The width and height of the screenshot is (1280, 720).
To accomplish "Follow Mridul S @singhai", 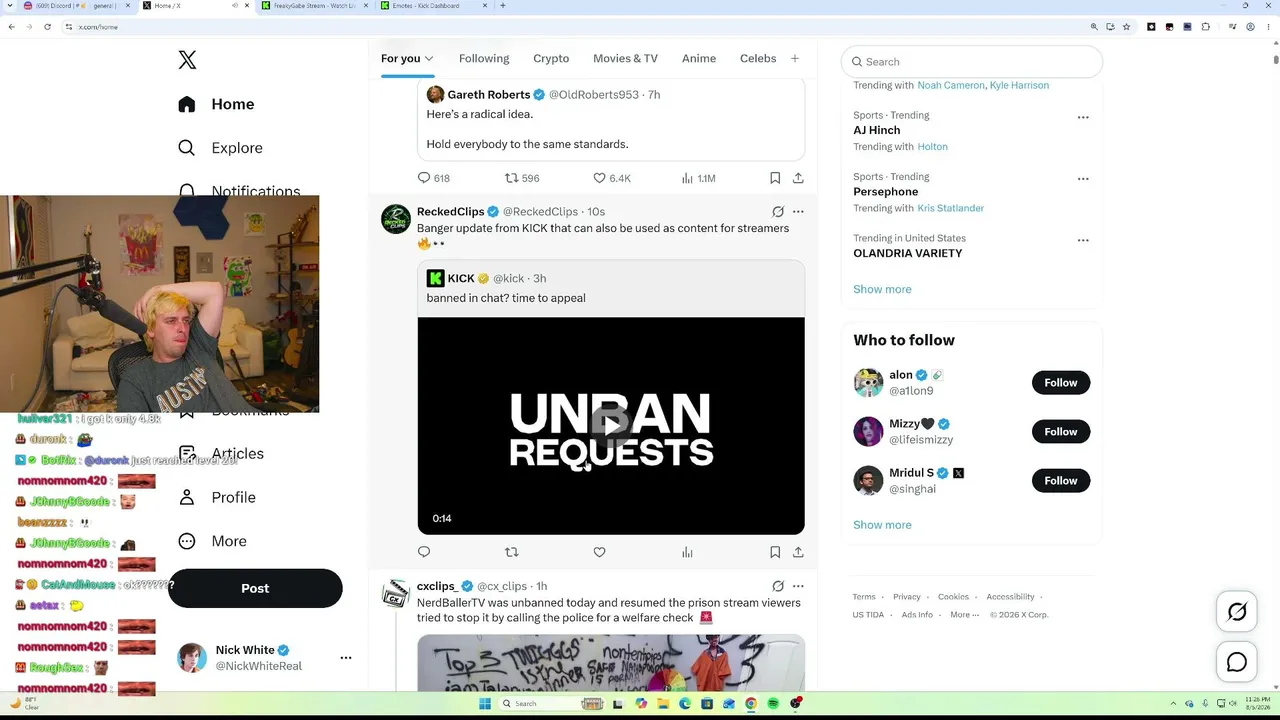I will point(1061,481).
